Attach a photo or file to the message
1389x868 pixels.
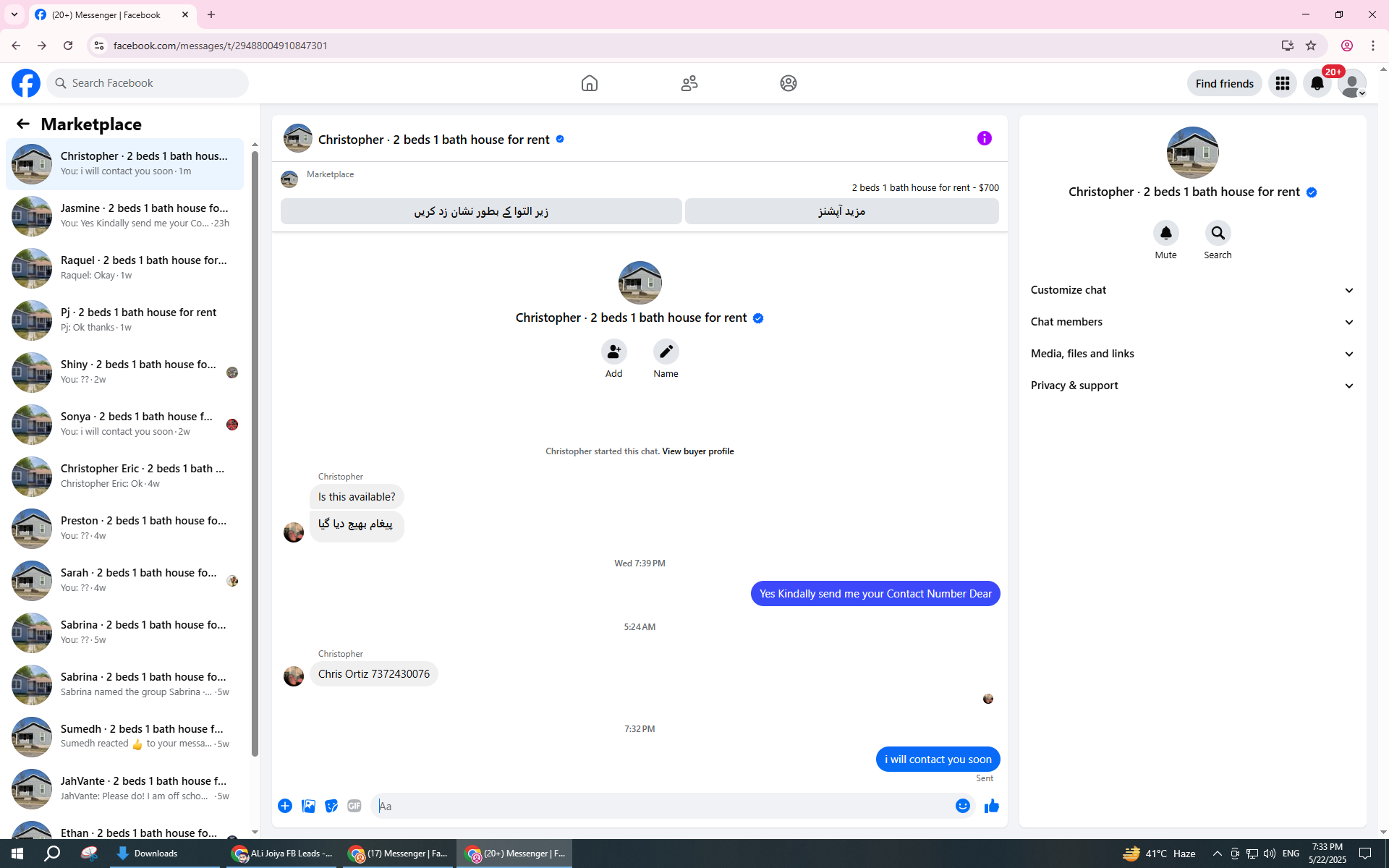pos(308,806)
